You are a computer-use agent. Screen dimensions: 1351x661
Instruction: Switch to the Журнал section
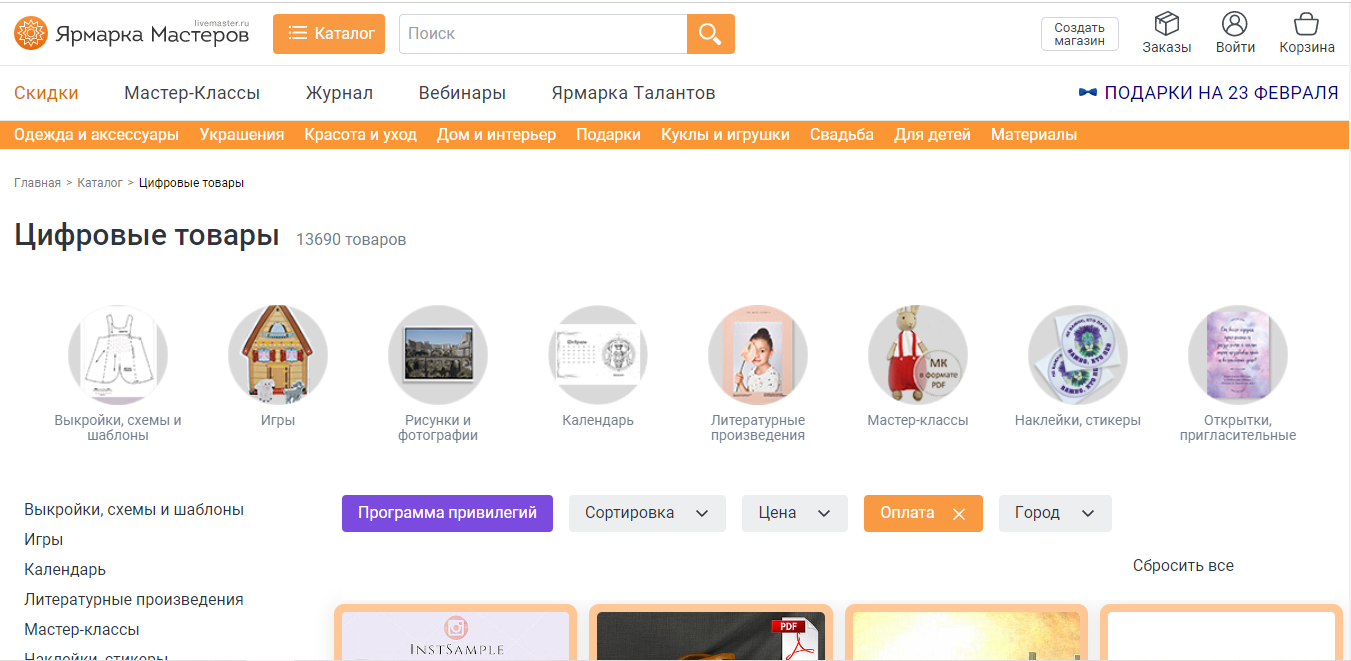[x=339, y=93]
